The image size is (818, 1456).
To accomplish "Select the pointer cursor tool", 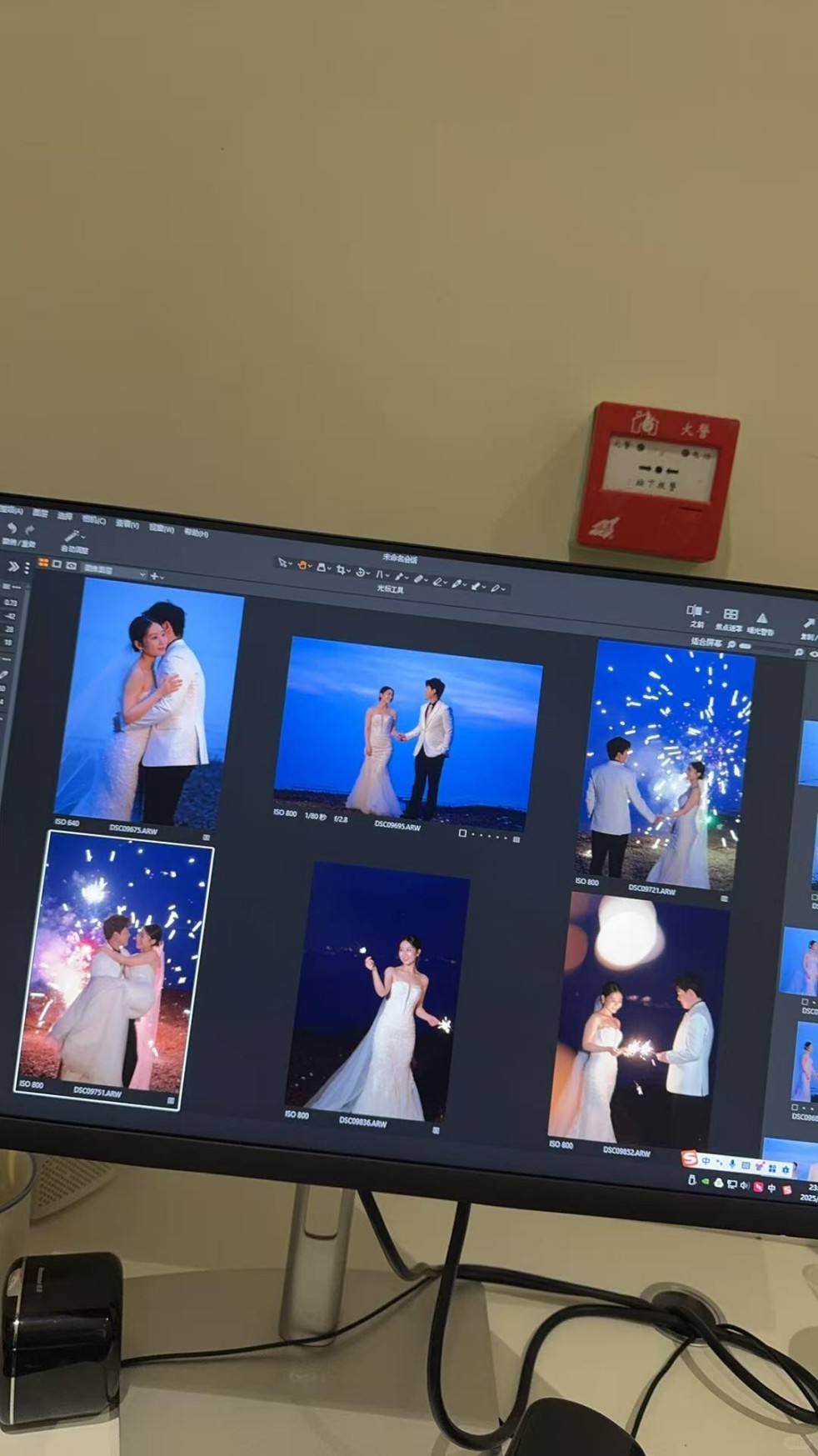I will pyautogui.click(x=283, y=563).
